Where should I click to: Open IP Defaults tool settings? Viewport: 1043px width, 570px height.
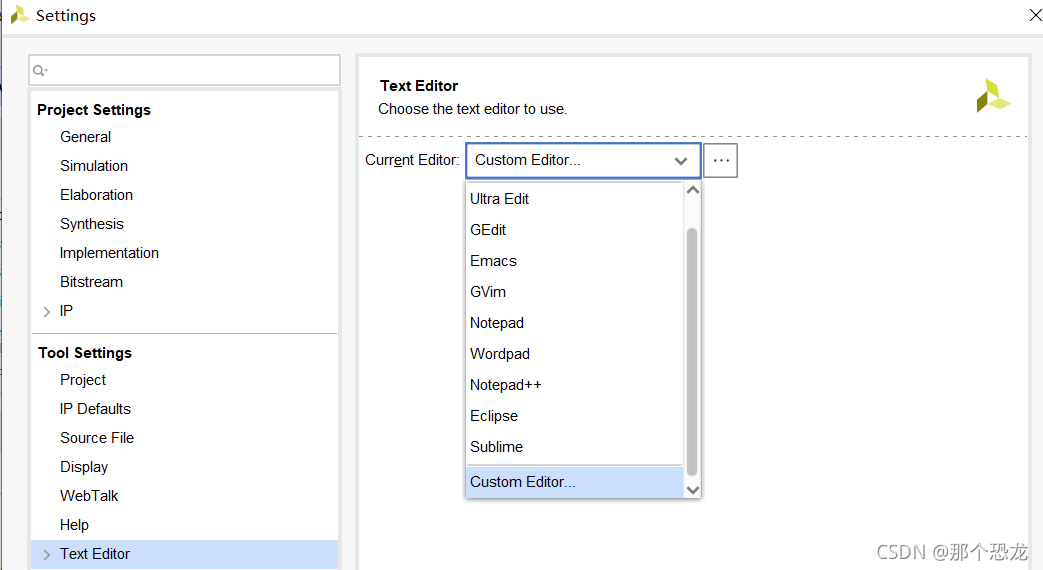[x=95, y=409]
